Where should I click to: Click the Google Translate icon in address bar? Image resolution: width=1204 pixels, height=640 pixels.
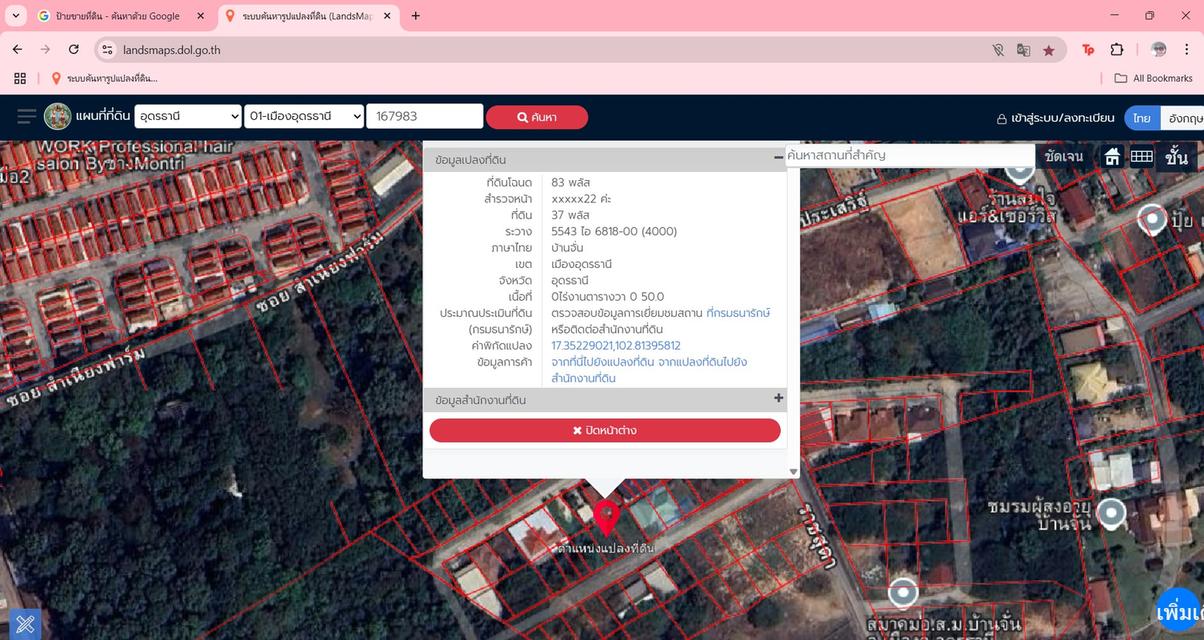(x=1023, y=50)
